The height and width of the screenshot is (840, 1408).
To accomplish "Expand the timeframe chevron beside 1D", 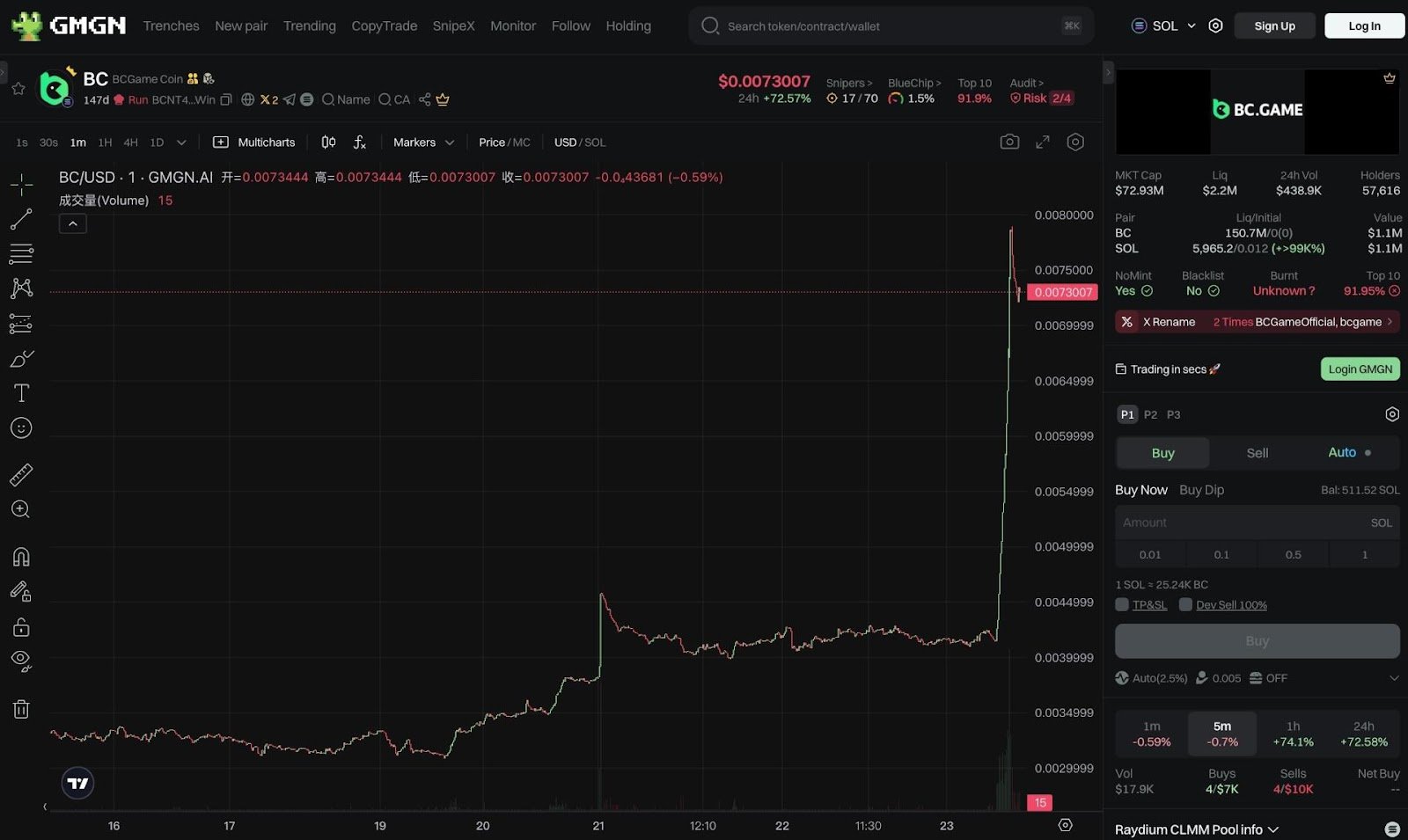I will tap(181, 142).
